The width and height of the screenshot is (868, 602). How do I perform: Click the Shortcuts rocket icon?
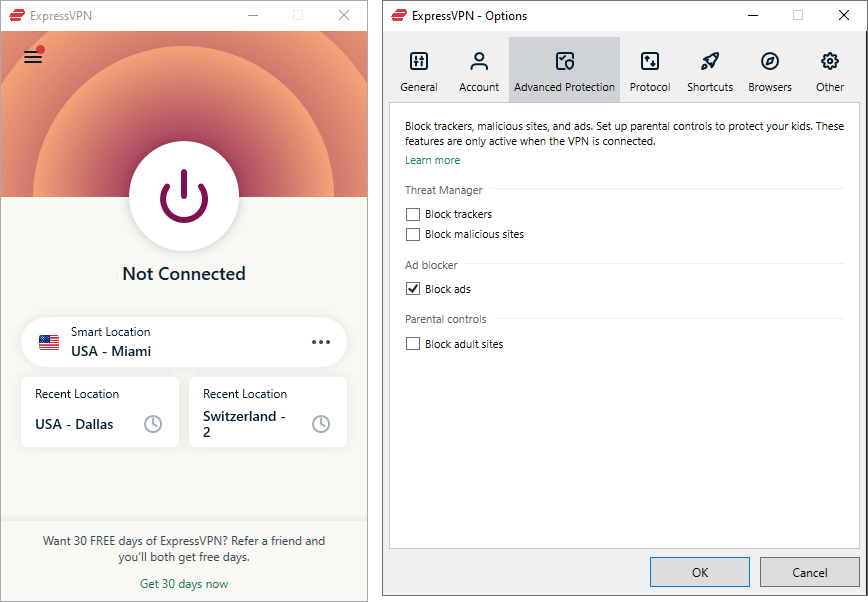tap(710, 61)
